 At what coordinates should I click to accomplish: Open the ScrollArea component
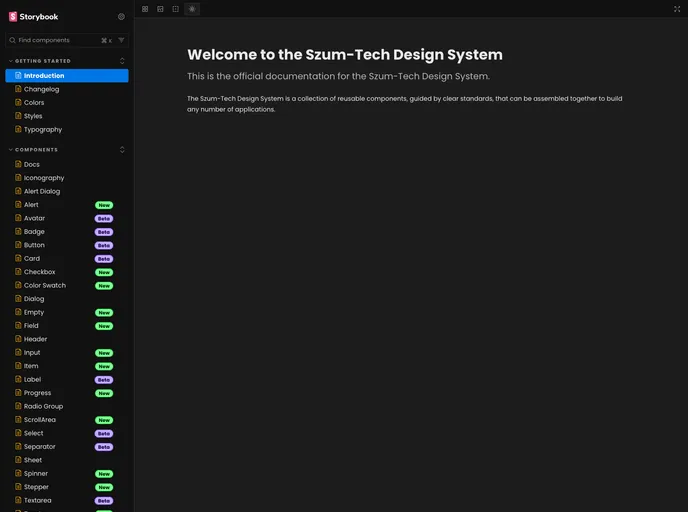[67, 420]
